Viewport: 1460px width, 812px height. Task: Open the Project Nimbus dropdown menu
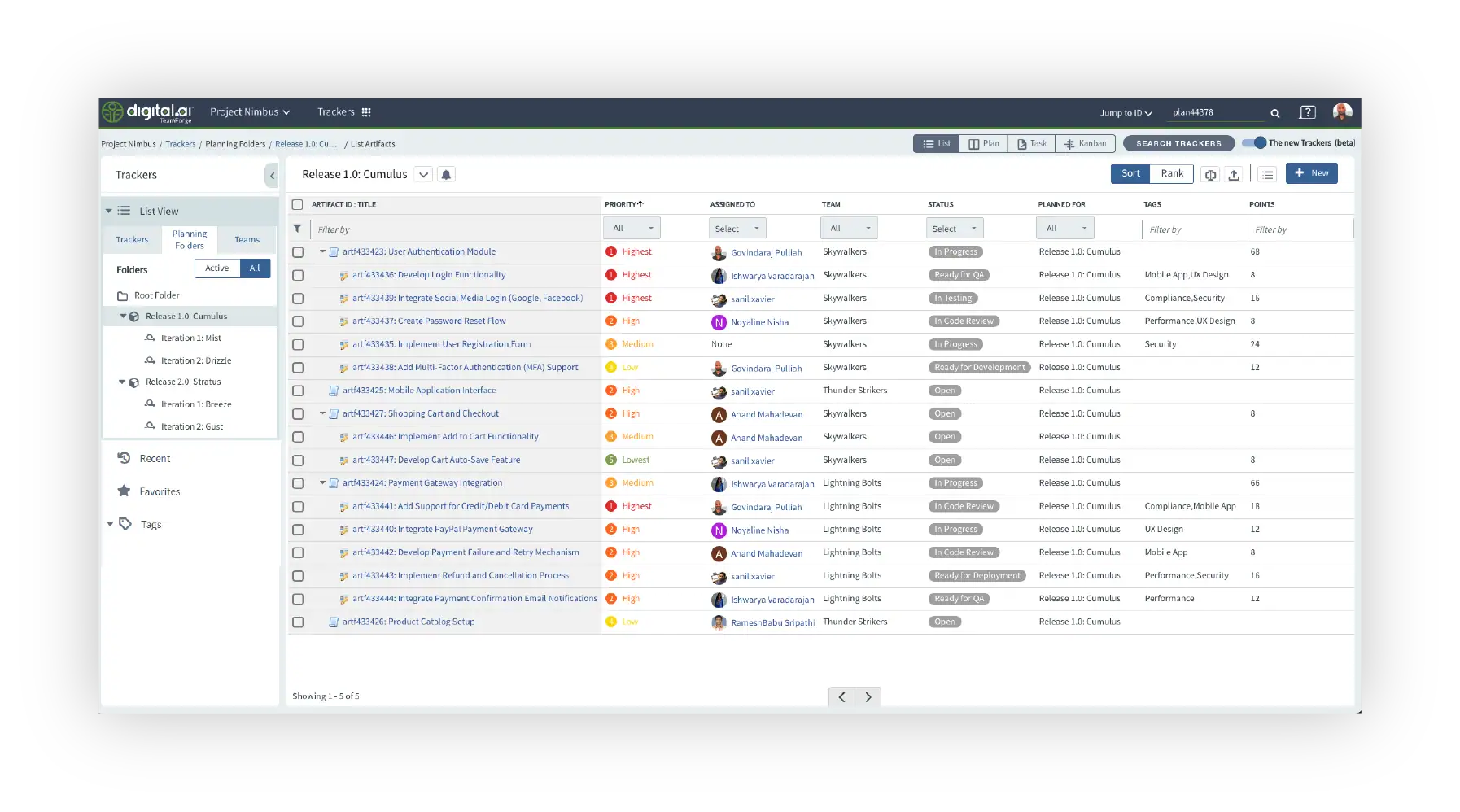point(250,112)
